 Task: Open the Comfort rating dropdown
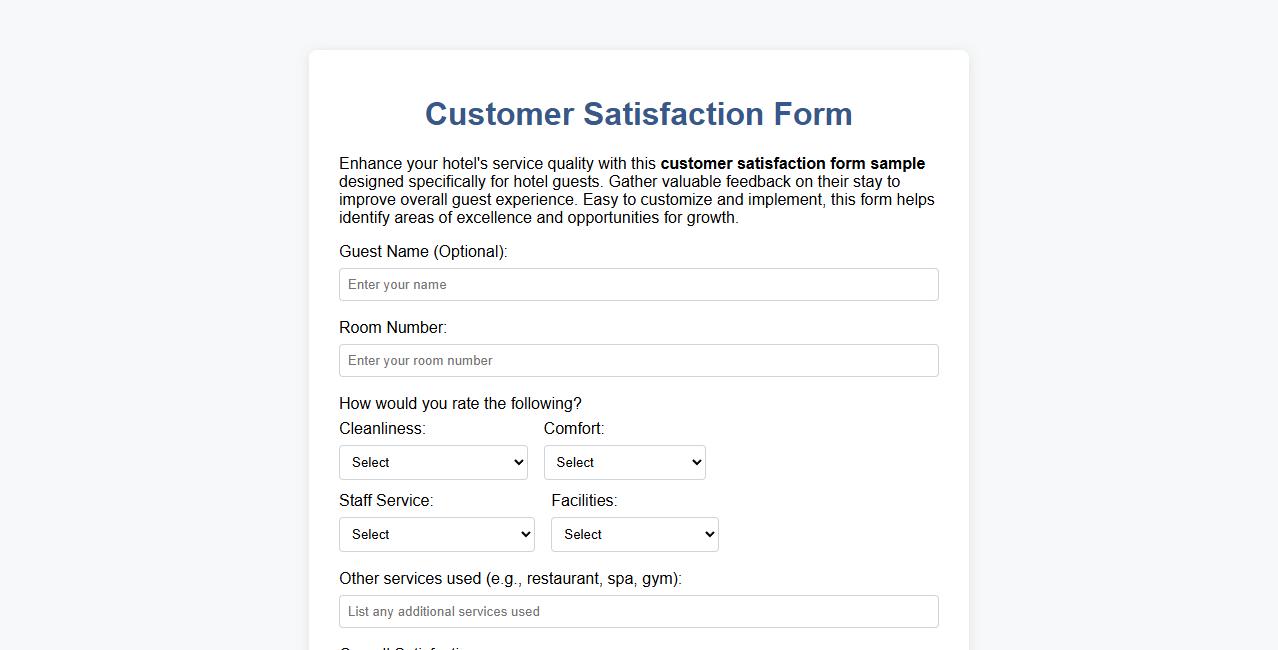click(624, 462)
